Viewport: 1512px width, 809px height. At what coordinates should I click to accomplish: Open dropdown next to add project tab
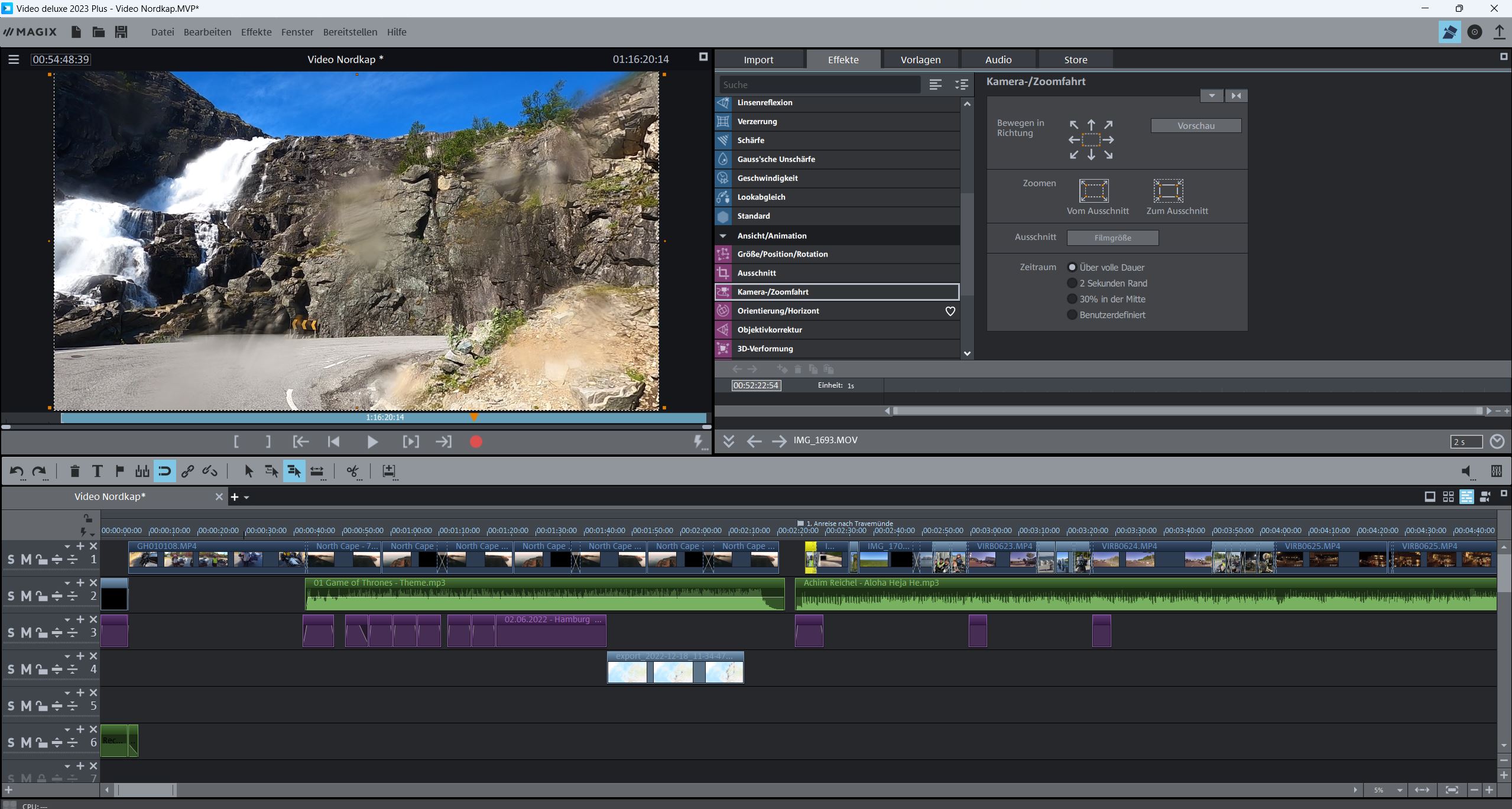[x=247, y=497]
